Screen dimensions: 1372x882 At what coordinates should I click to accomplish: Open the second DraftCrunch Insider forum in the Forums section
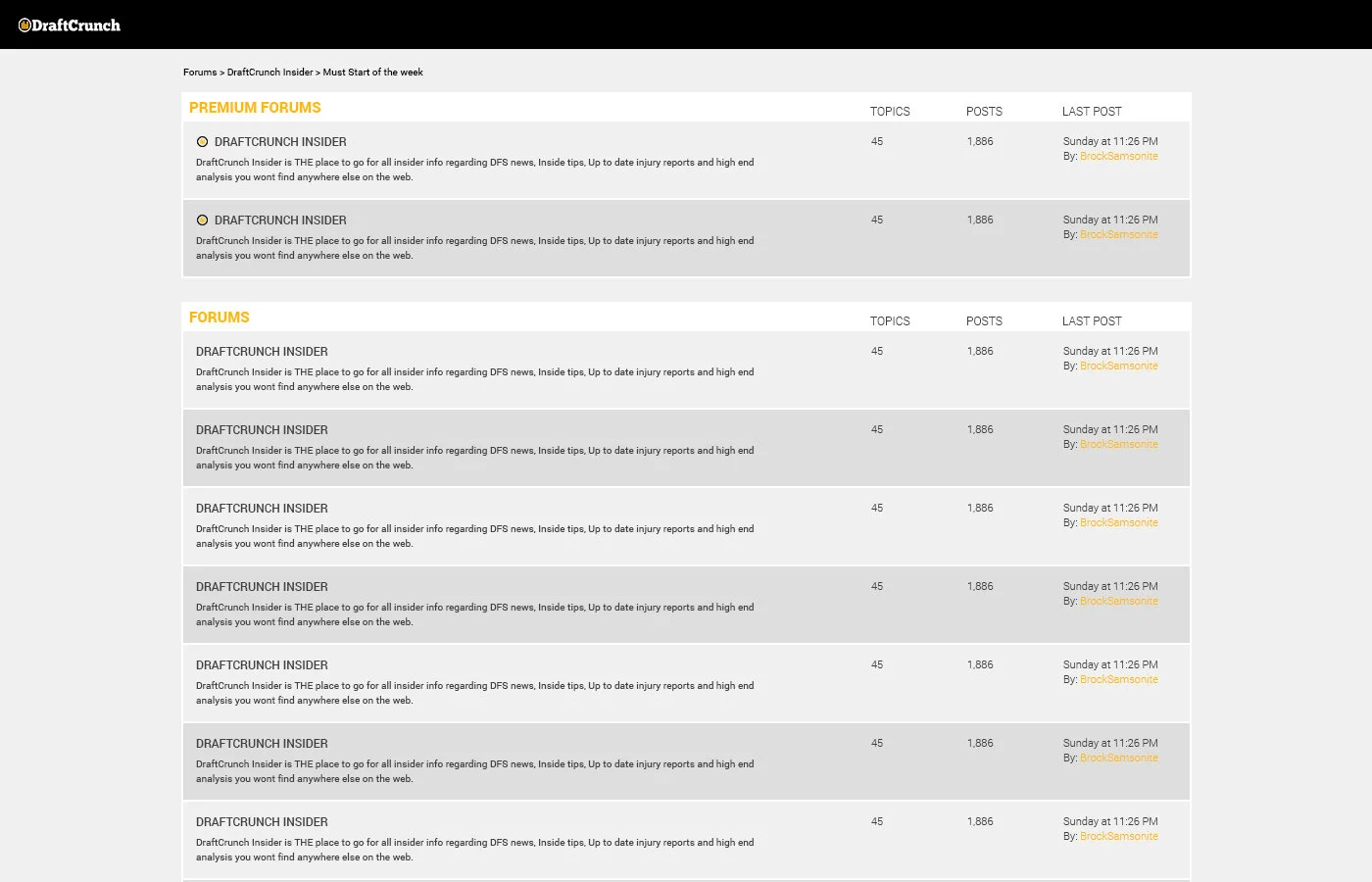(x=262, y=430)
